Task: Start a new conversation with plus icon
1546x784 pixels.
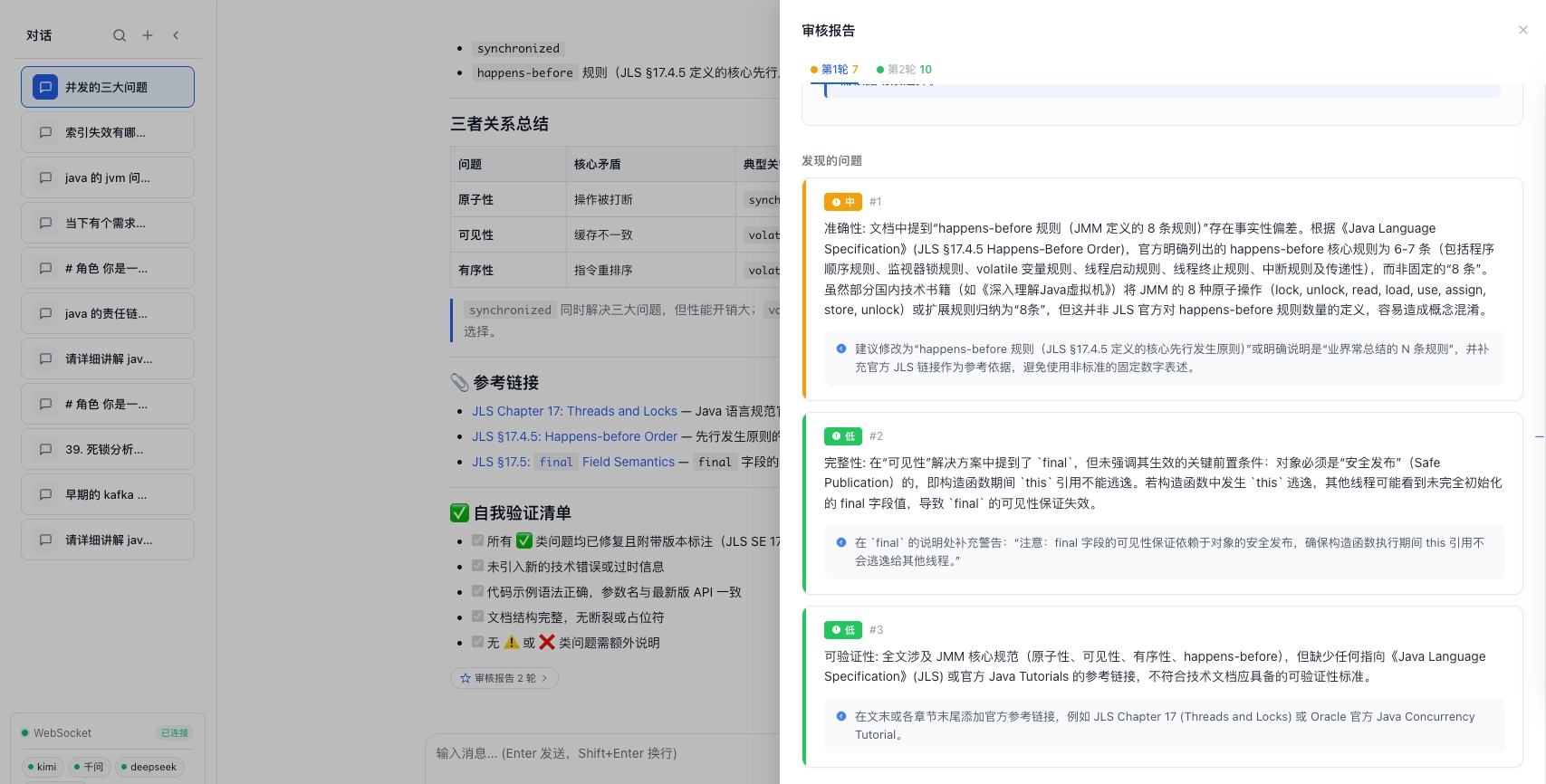Action: click(148, 35)
